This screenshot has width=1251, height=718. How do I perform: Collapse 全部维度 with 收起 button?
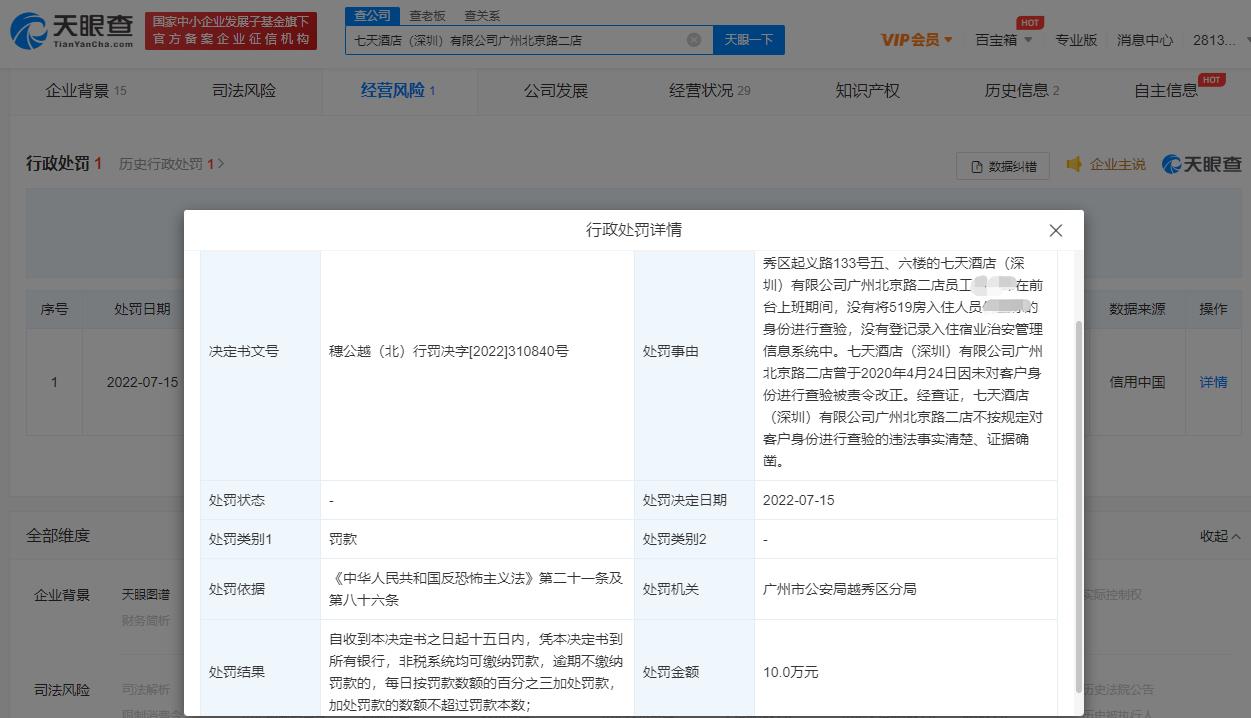1220,536
